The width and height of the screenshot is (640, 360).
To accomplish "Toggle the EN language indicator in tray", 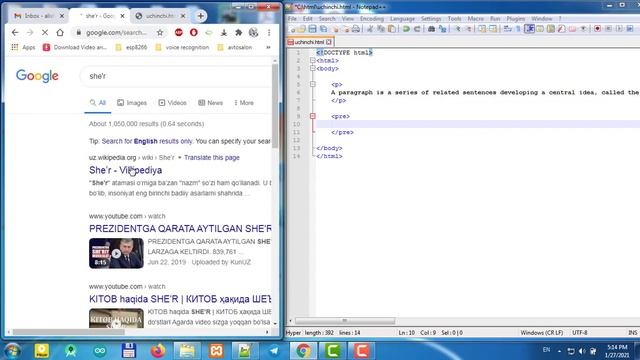I will pyautogui.click(x=546, y=350).
